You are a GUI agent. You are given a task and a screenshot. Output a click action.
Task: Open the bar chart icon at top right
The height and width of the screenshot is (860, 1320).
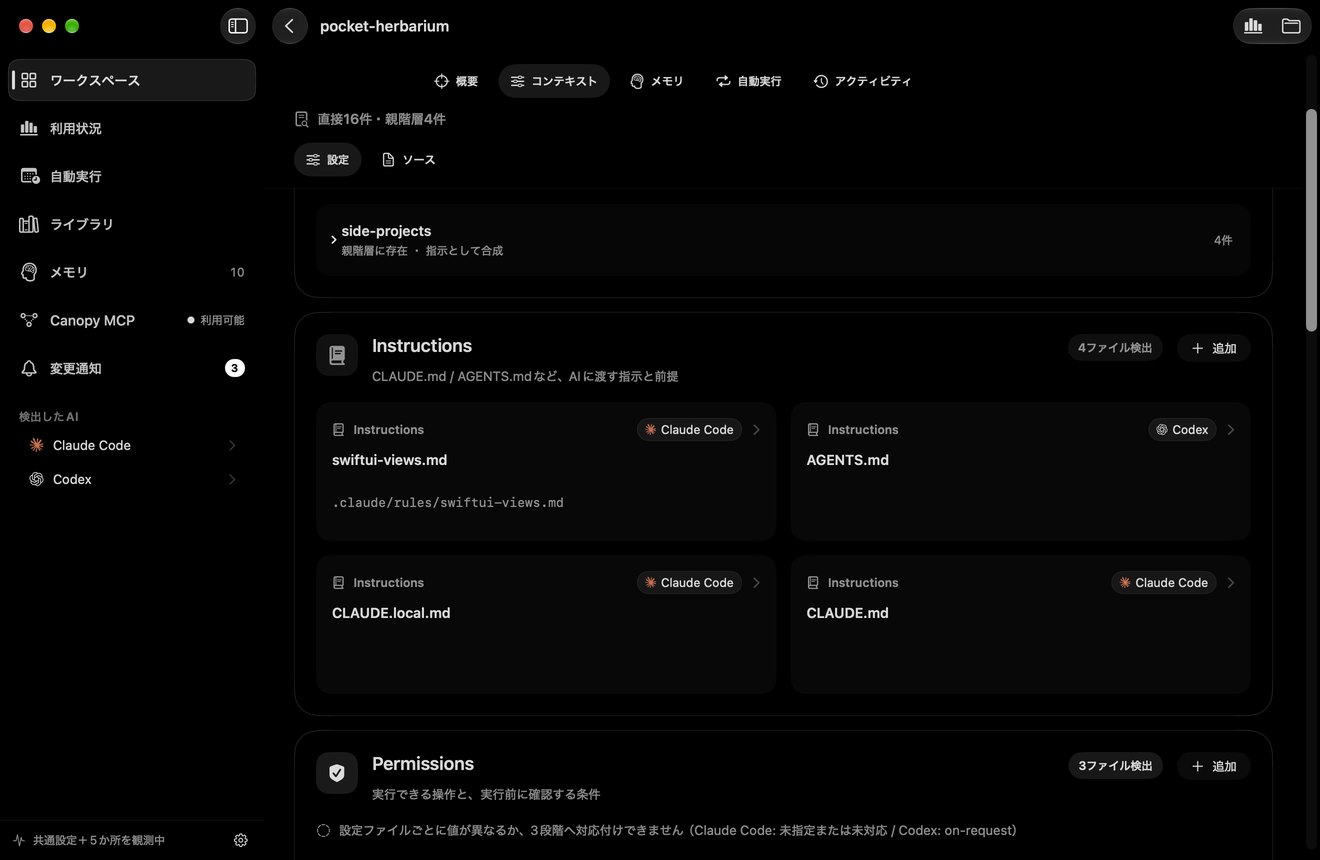1253,26
